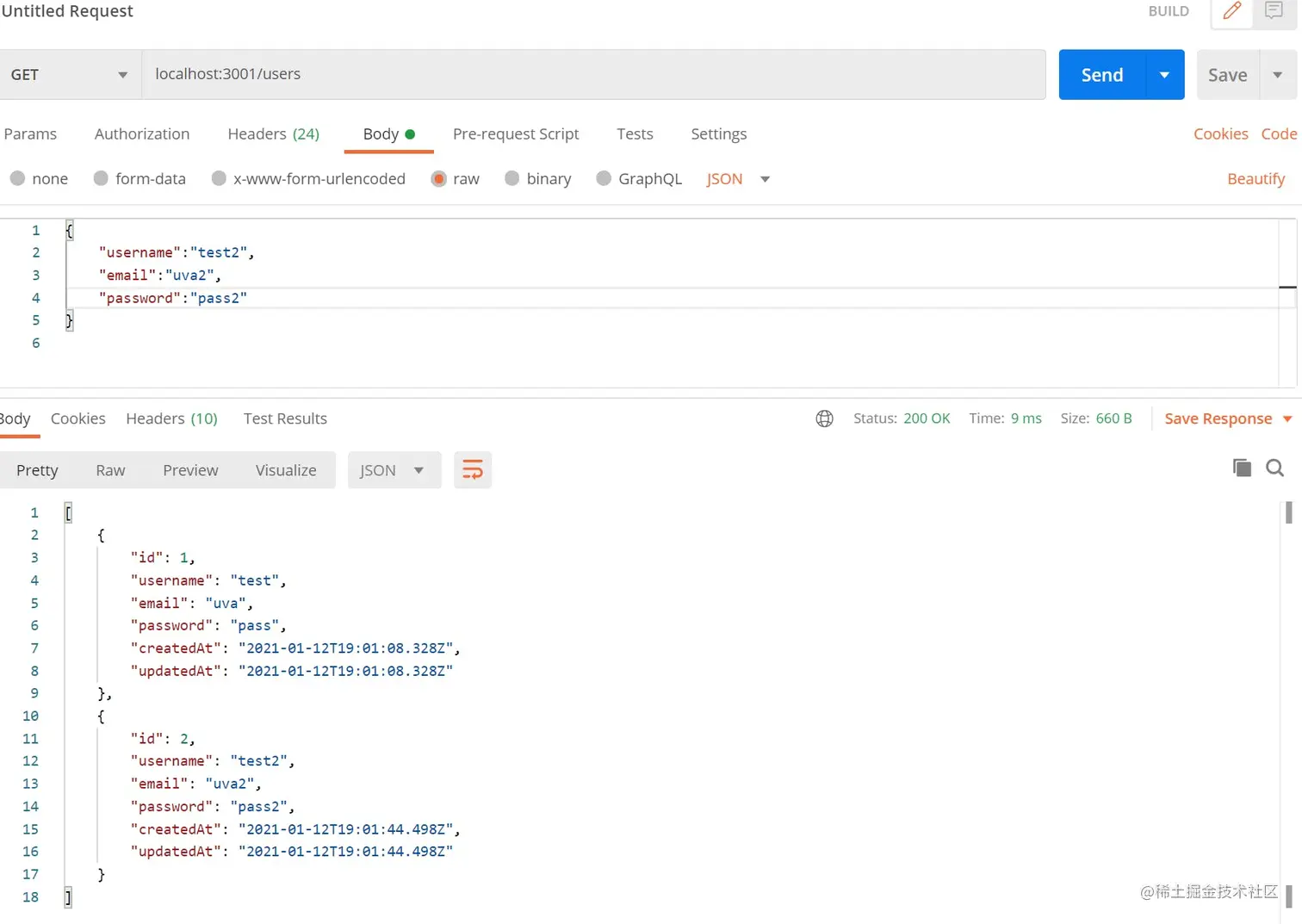Click the Send button
The width and height of the screenshot is (1302, 924).
(1102, 75)
